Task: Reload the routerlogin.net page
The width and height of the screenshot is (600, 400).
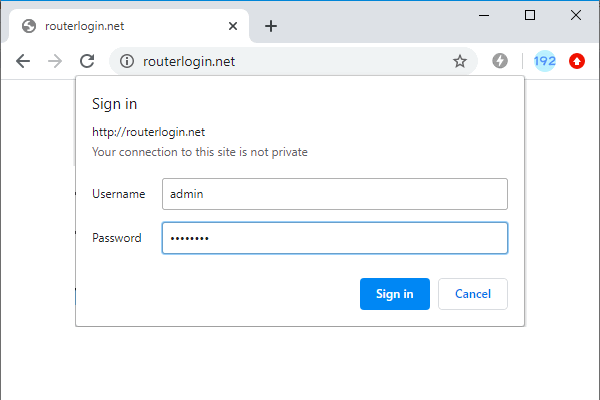Action: 87,61
